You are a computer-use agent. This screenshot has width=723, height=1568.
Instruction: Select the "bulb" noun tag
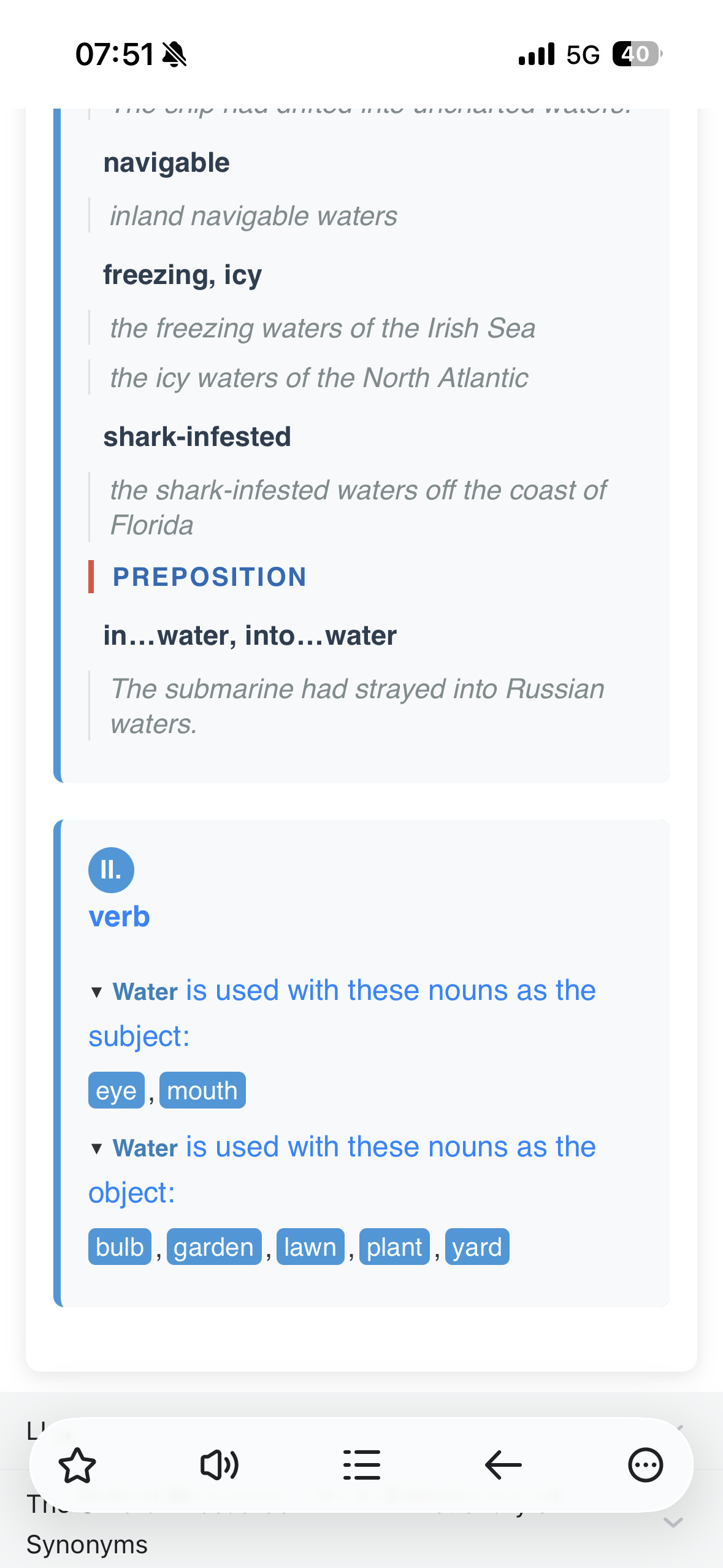click(x=120, y=1247)
